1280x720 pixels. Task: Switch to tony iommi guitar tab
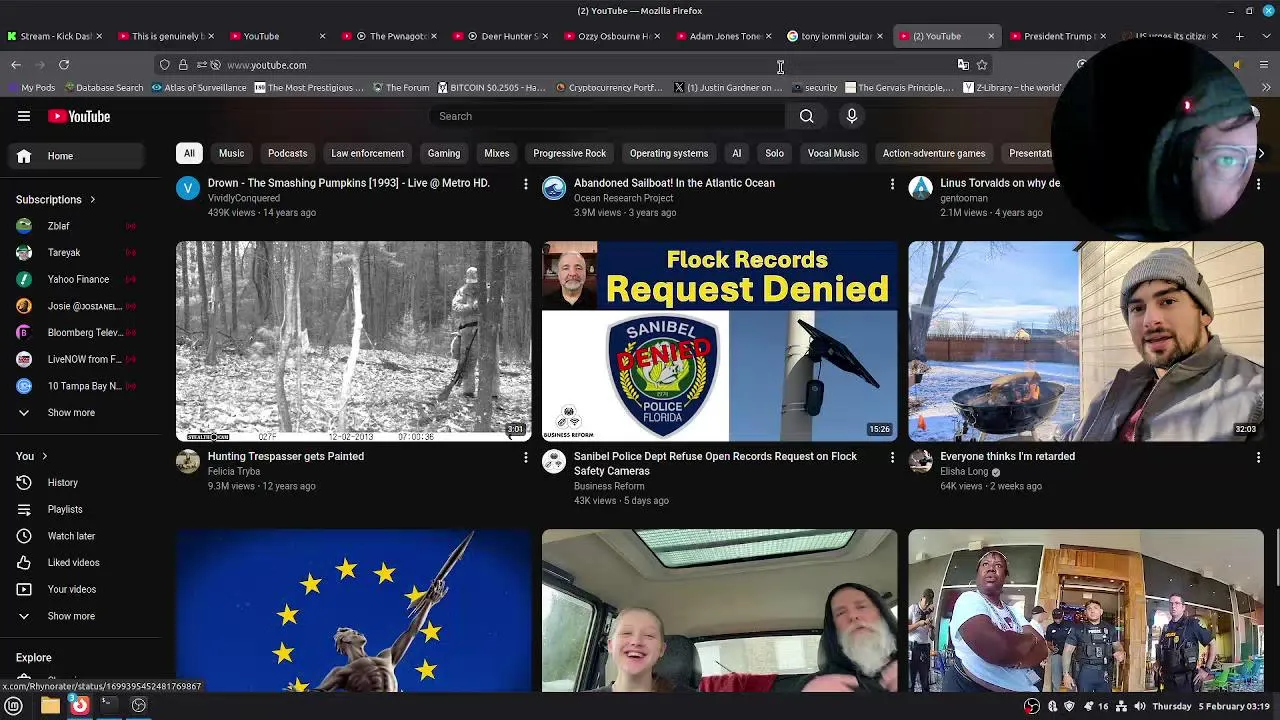click(836, 36)
